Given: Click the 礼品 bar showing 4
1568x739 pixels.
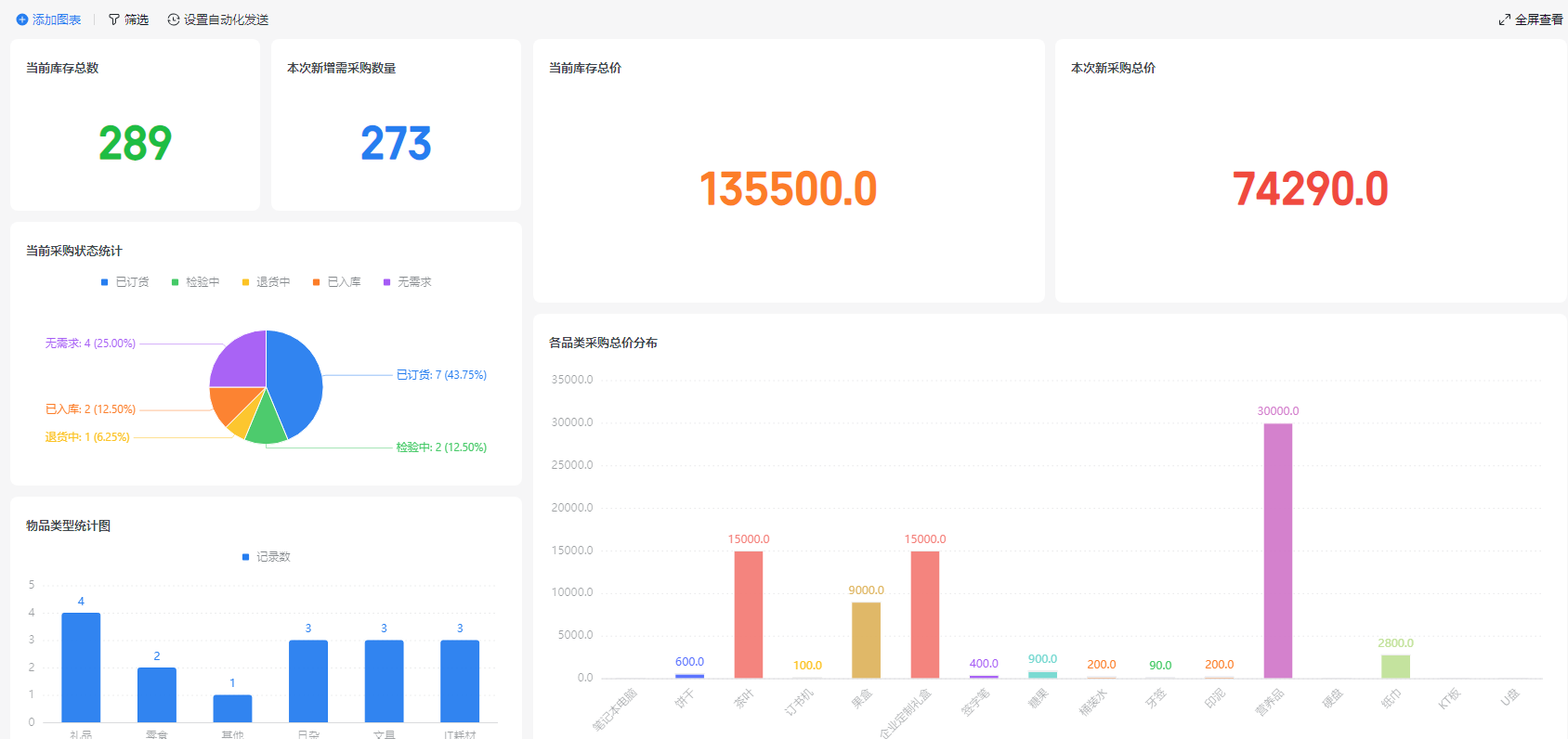Looking at the screenshot, I should [x=81, y=668].
